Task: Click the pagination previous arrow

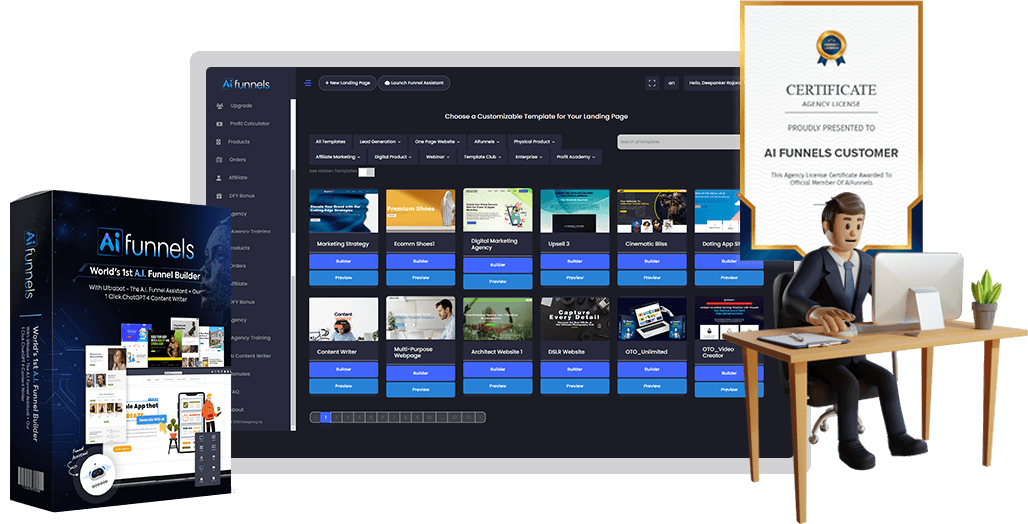Action: 315,417
